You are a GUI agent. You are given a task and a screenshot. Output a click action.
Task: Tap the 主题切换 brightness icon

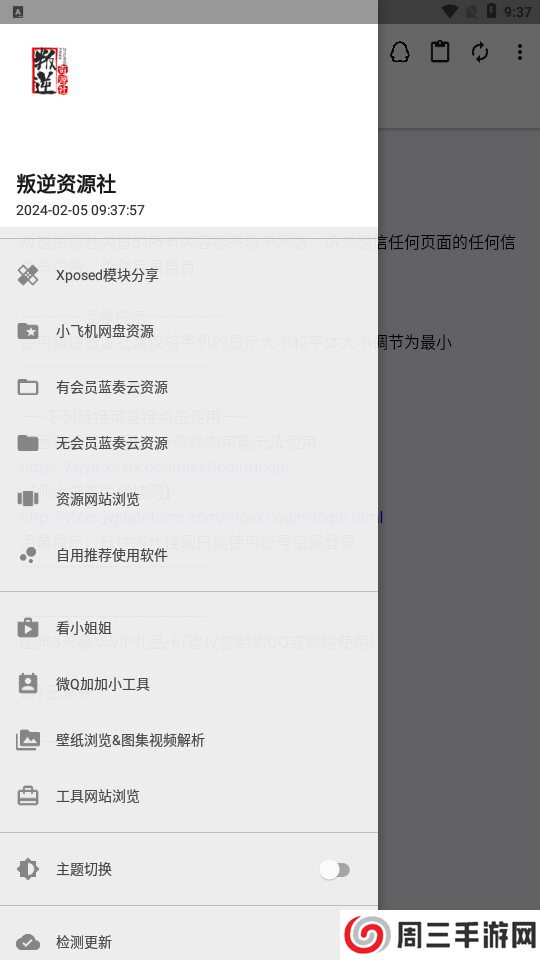click(28, 869)
